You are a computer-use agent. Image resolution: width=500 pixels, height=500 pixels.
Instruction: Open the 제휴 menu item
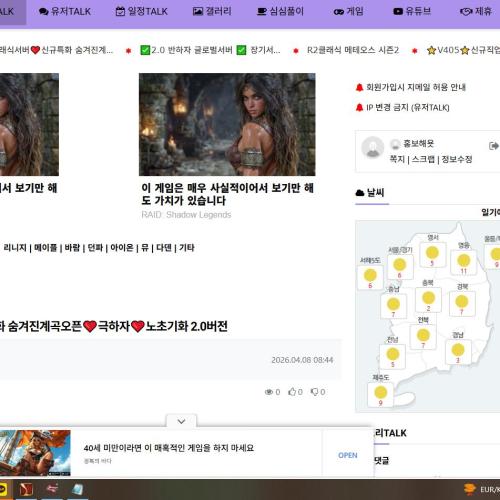tap(476, 12)
